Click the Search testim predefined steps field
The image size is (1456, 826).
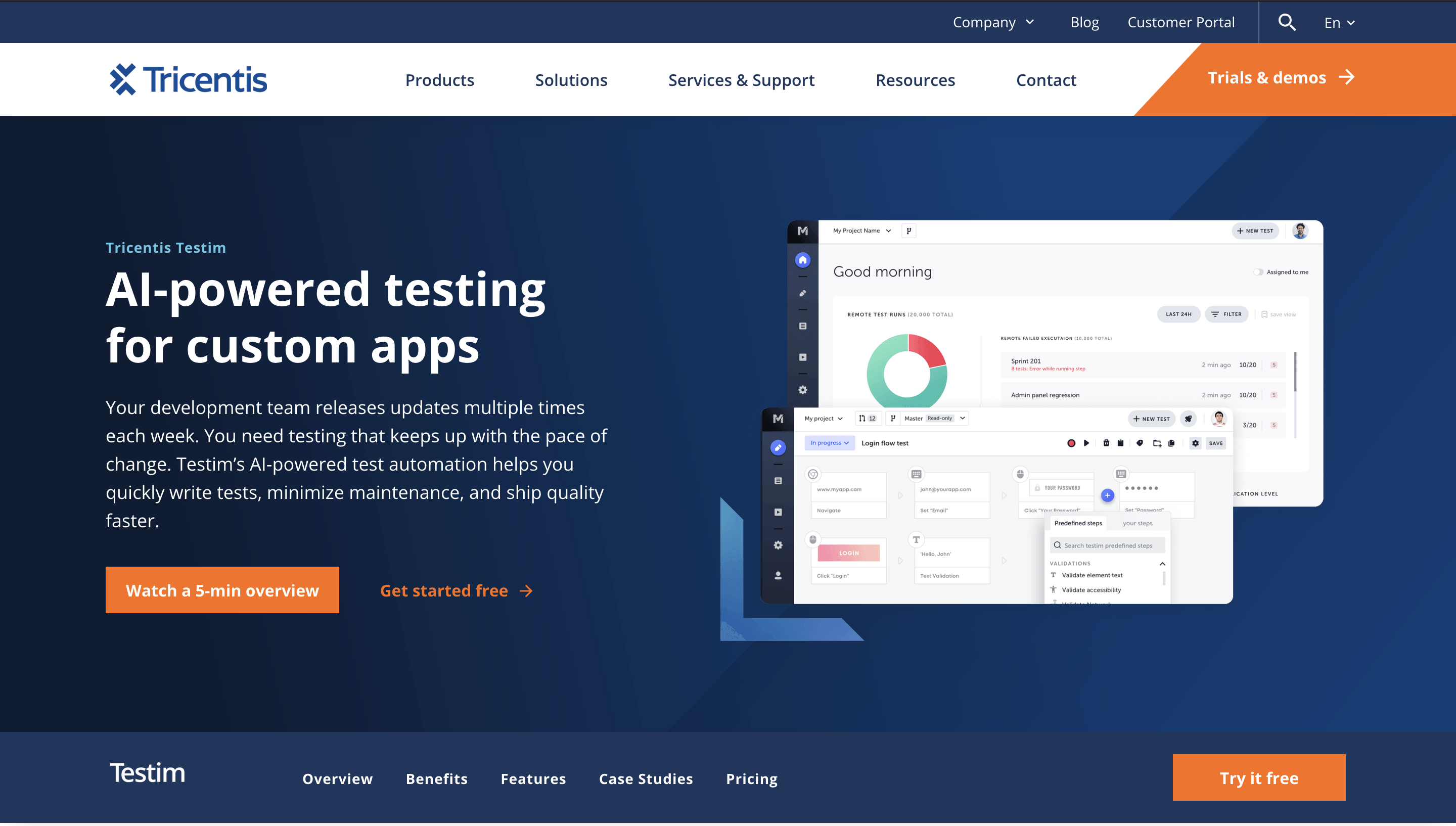tap(1107, 546)
